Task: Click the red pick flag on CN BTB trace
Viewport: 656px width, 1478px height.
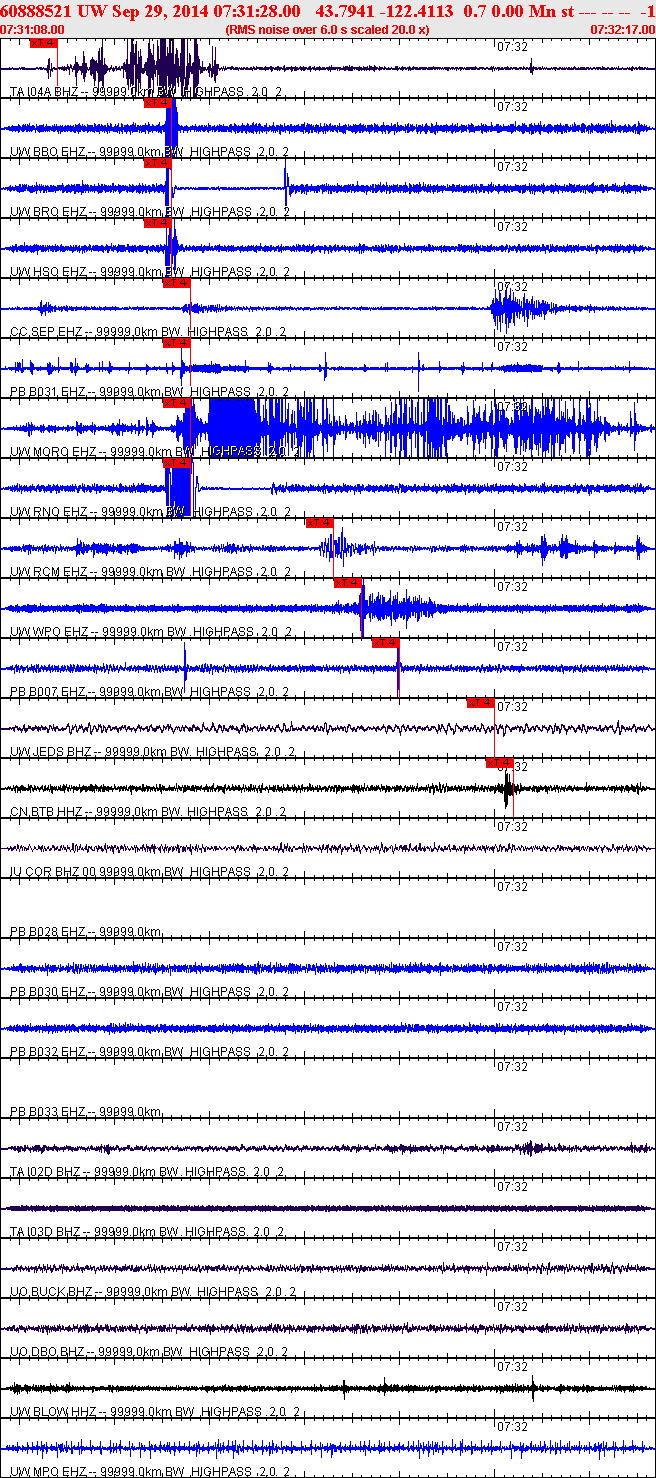Action: [x=499, y=763]
